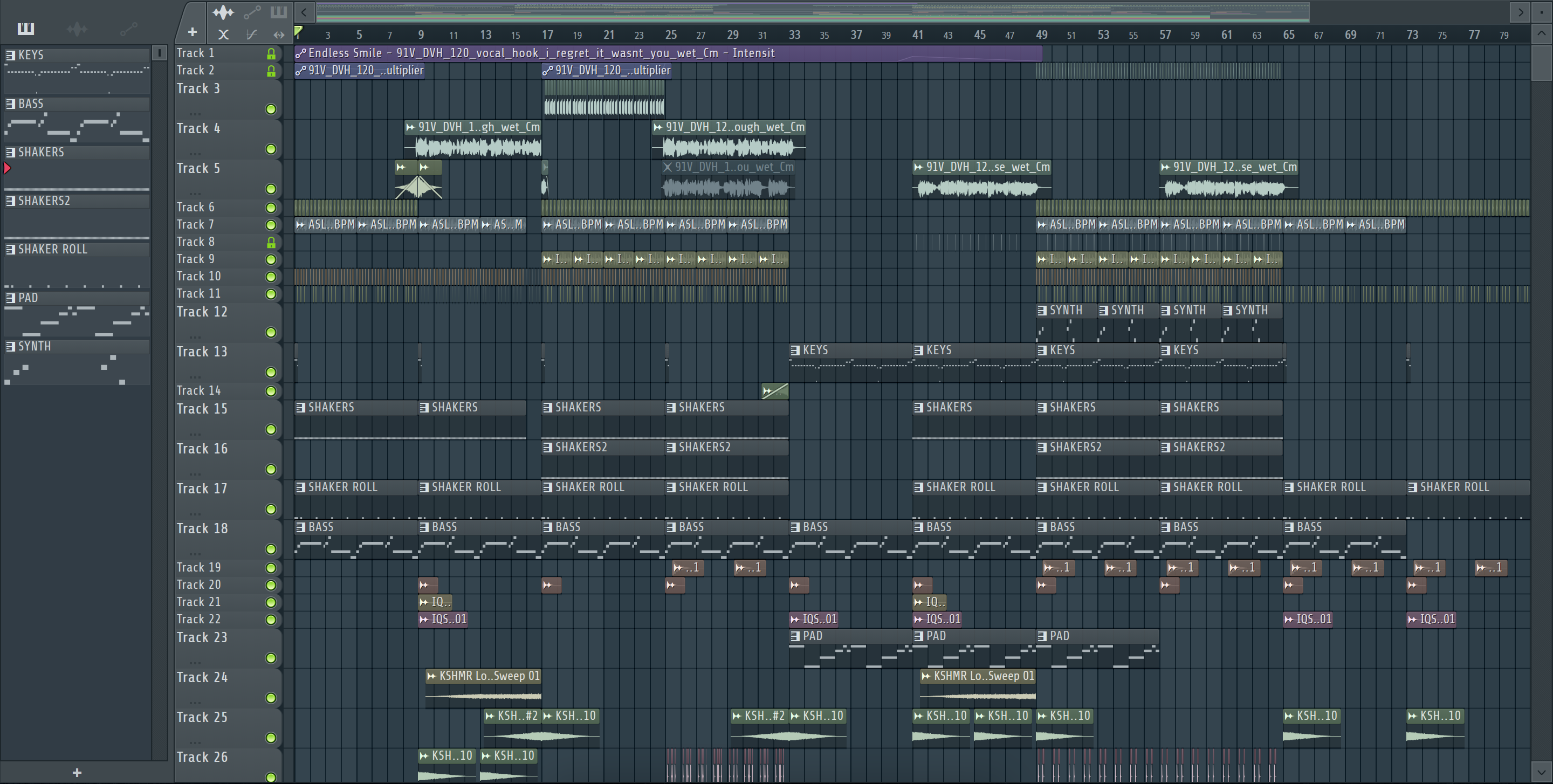
Task: Mute Track 18 with its green LED
Action: pos(271,549)
